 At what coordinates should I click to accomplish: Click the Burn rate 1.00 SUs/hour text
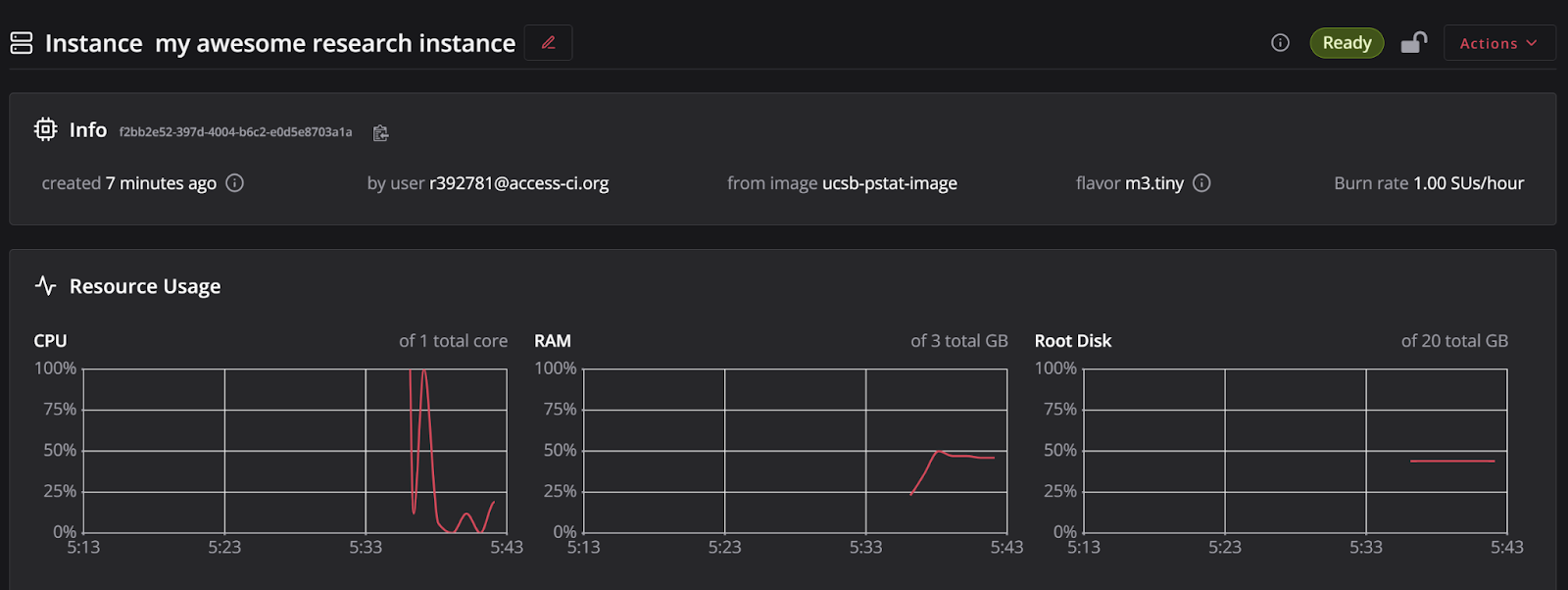pos(1428,183)
